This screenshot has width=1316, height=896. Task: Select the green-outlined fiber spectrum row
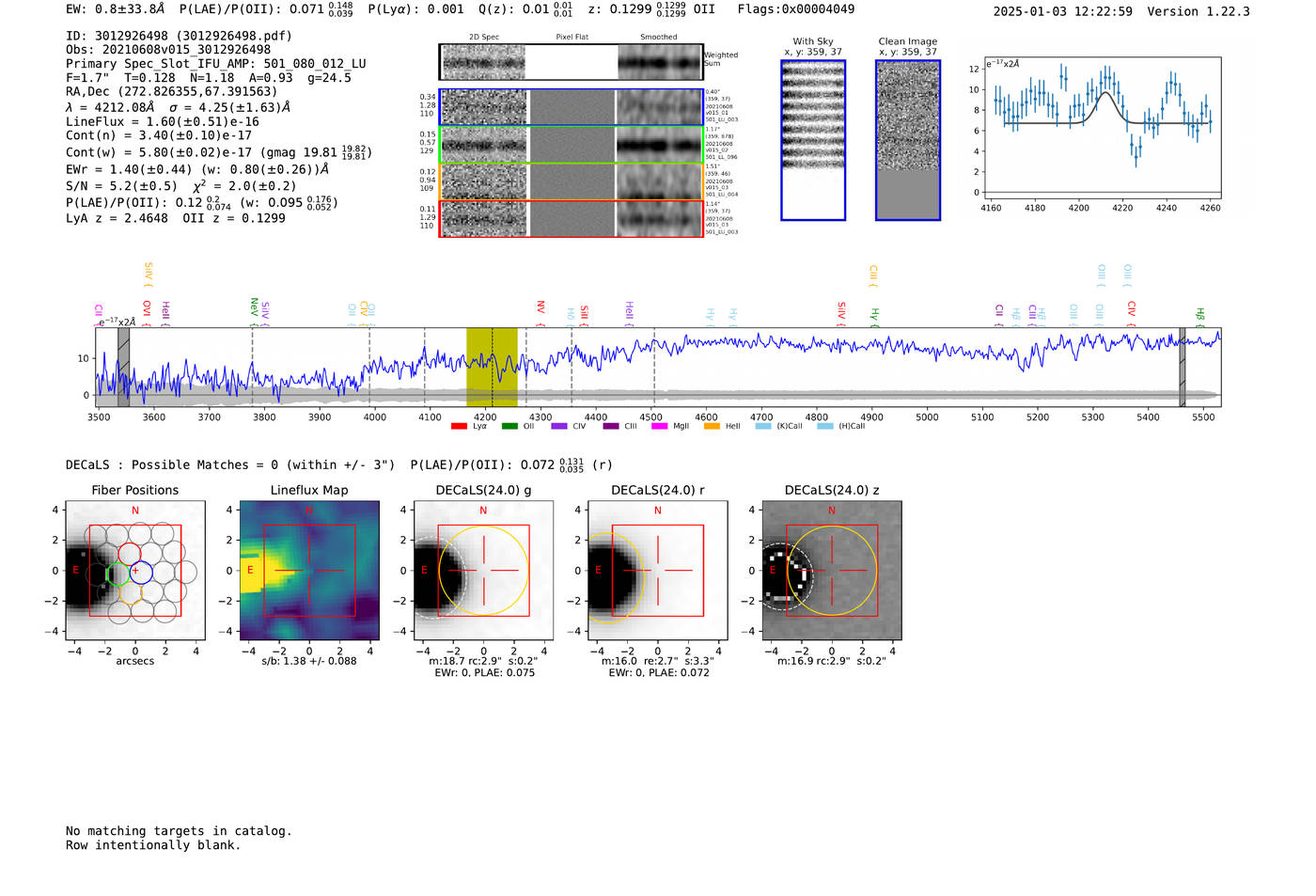[572, 145]
